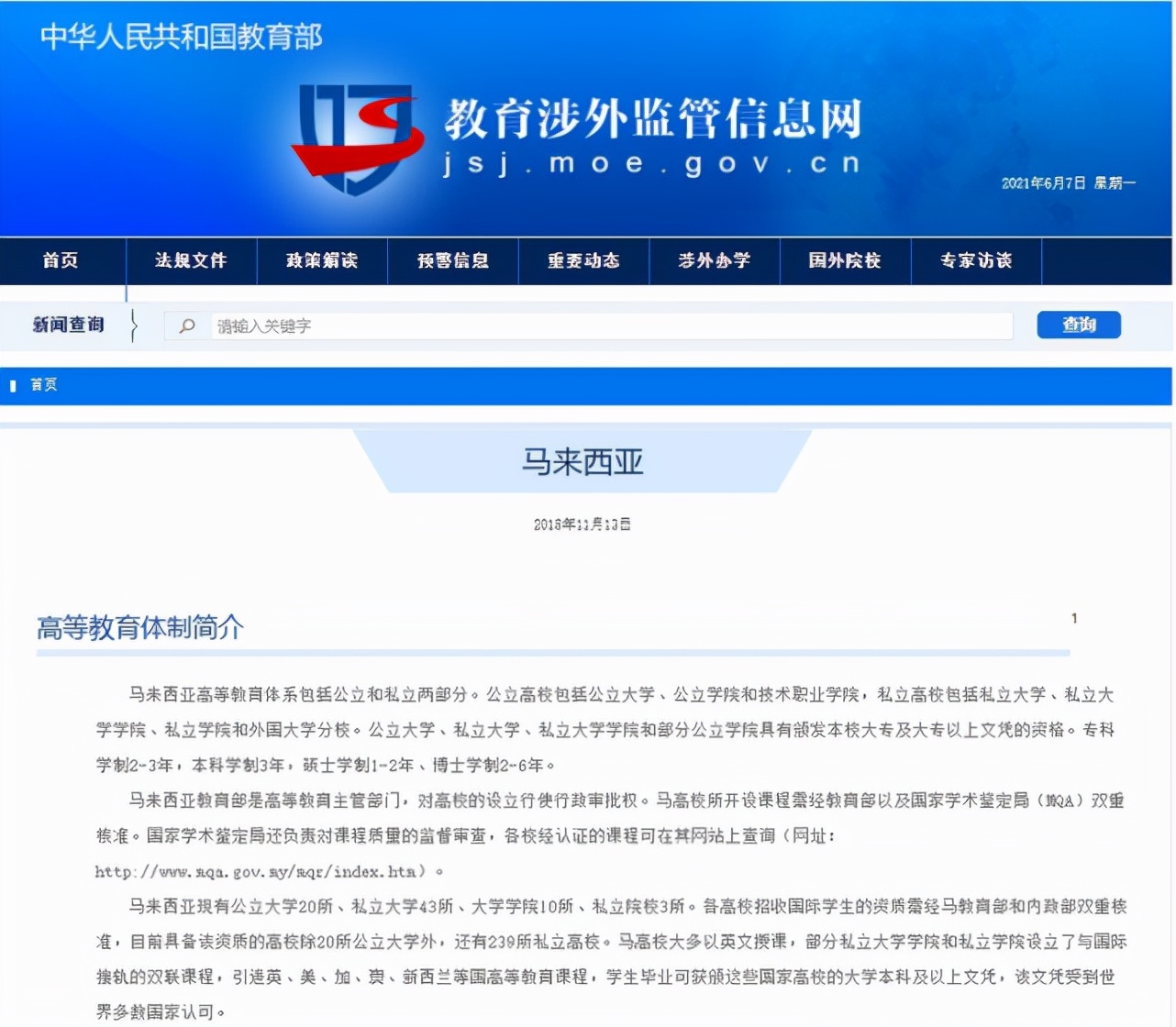Click the 高等教育体制简介 section heading

[x=140, y=627]
